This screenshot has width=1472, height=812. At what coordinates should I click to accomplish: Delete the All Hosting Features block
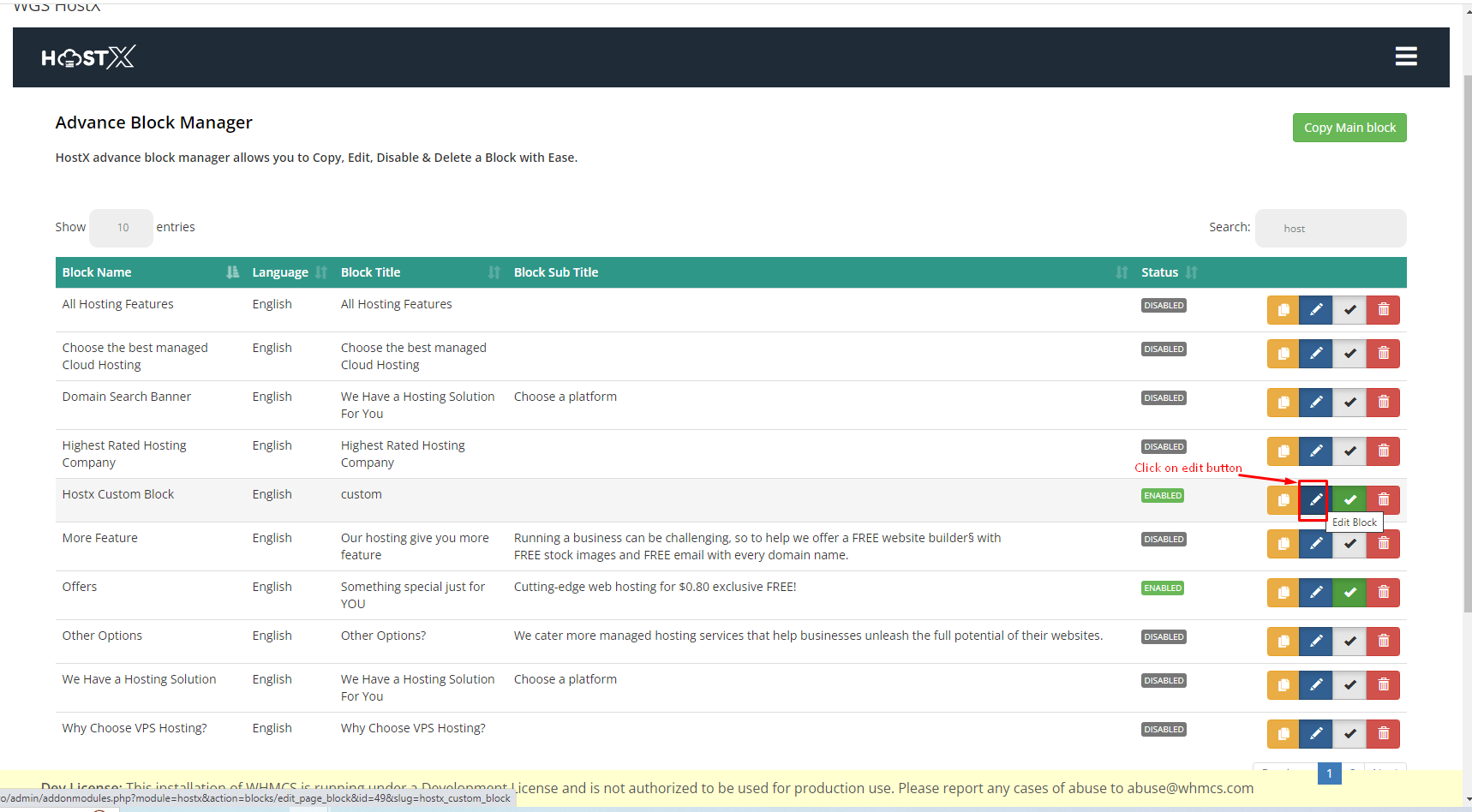click(1383, 310)
